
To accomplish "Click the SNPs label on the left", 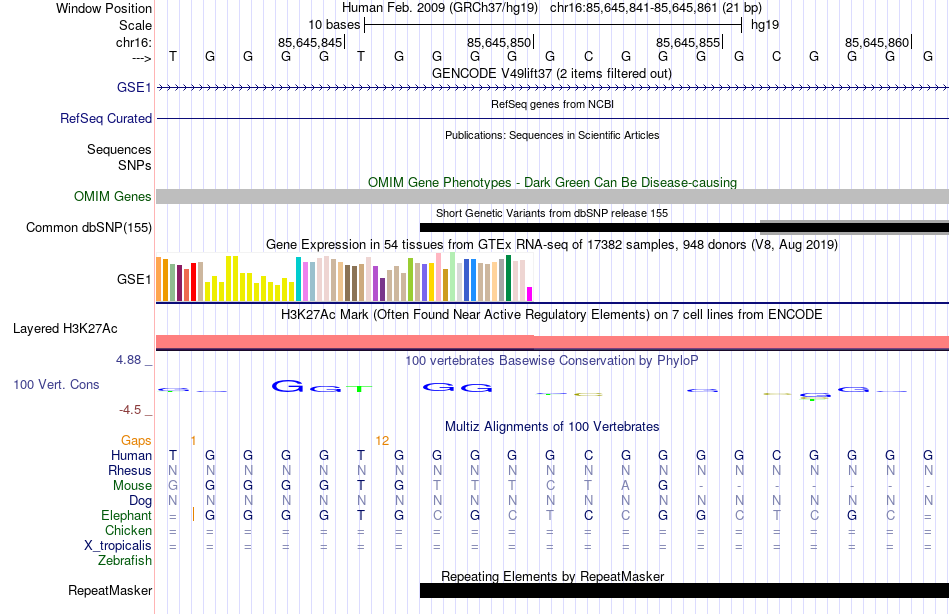I will pyautogui.click(x=135, y=165).
